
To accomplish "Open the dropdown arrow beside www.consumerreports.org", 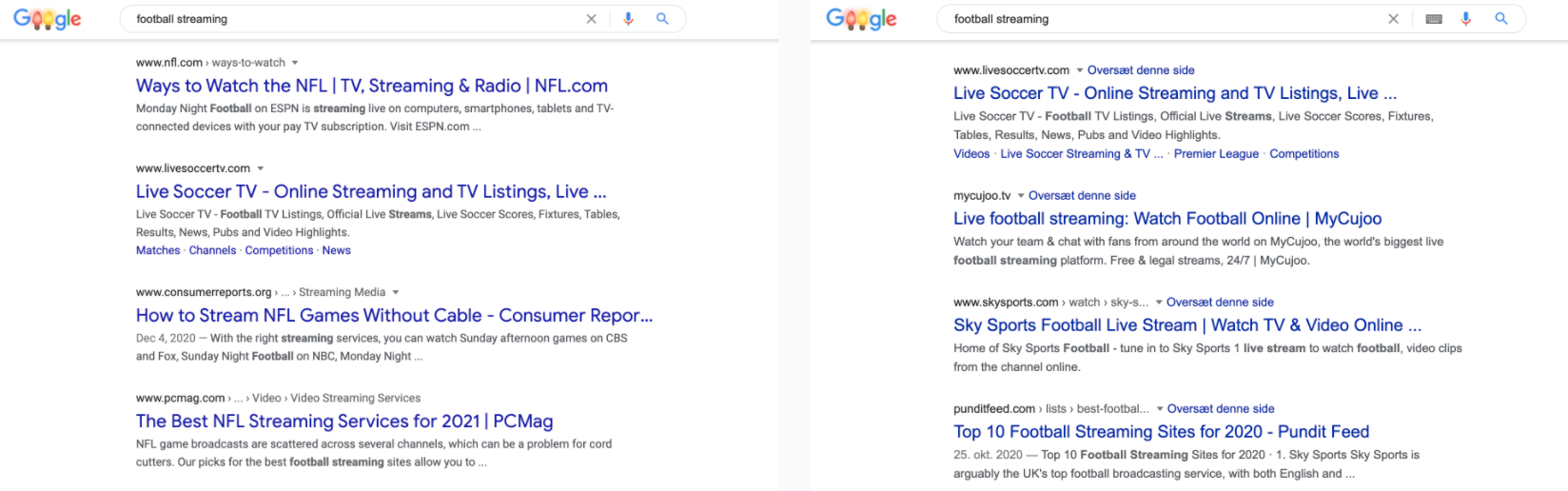I will coord(396,293).
